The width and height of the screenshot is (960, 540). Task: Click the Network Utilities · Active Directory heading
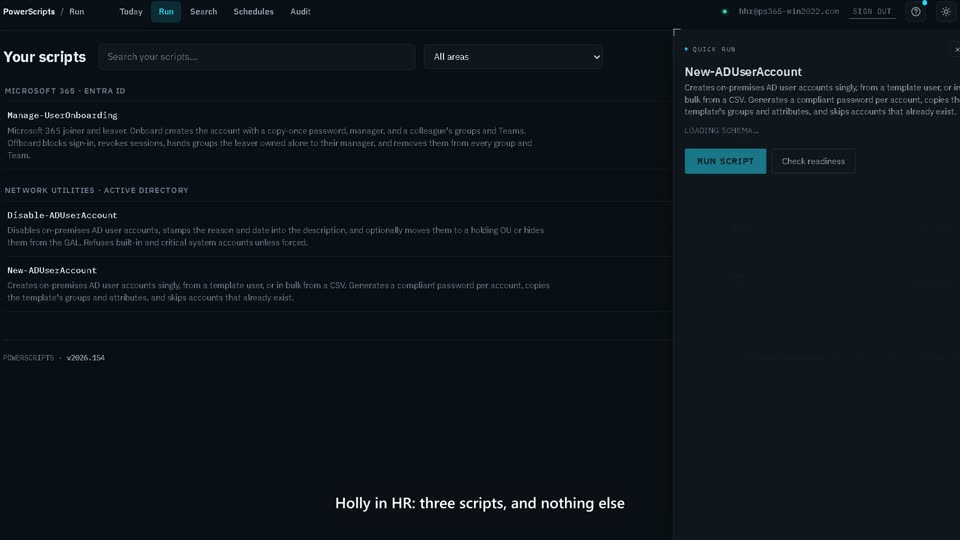(x=97, y=190)
